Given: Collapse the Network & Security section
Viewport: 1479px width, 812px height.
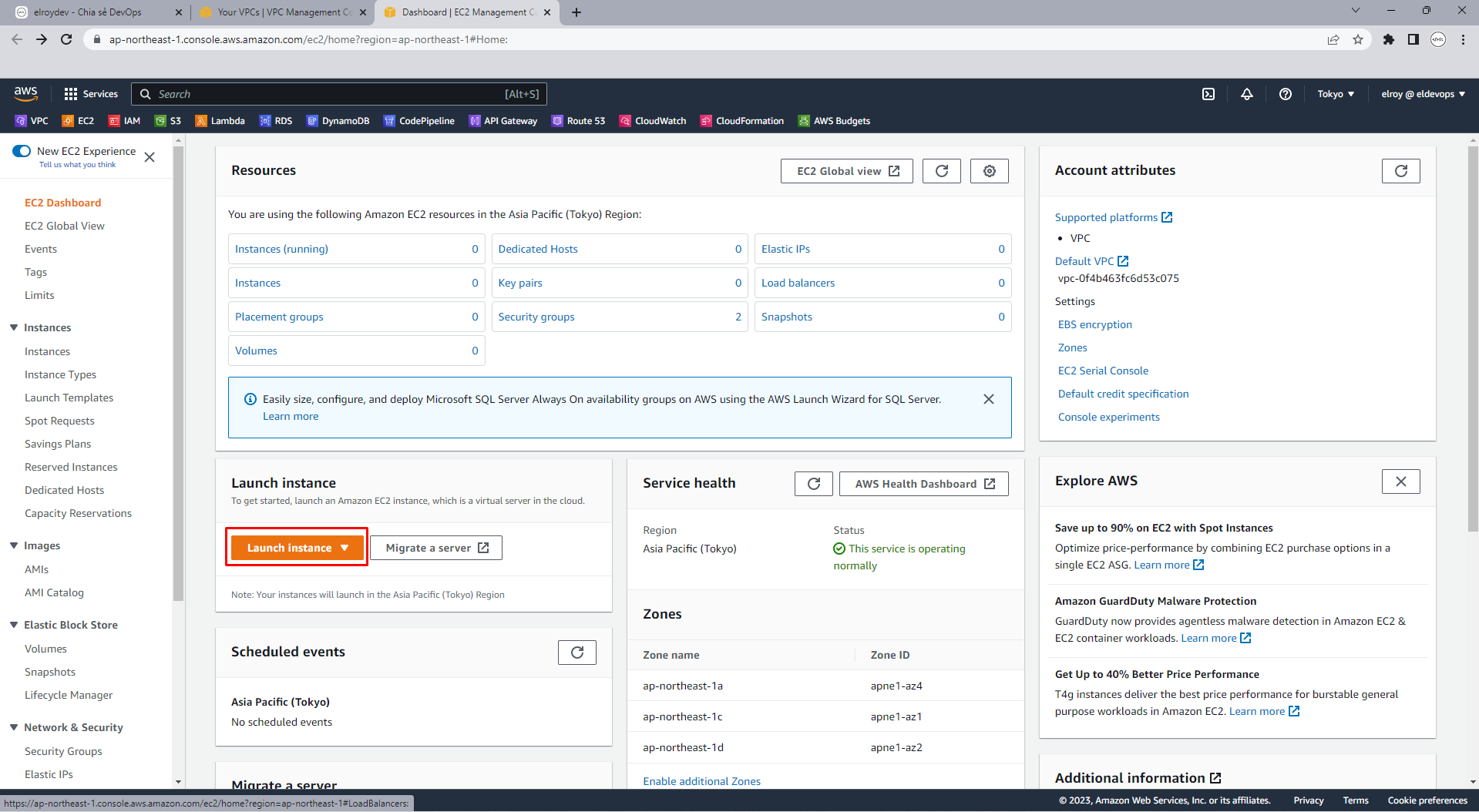Looking at the screenshot, I should 14,727.
